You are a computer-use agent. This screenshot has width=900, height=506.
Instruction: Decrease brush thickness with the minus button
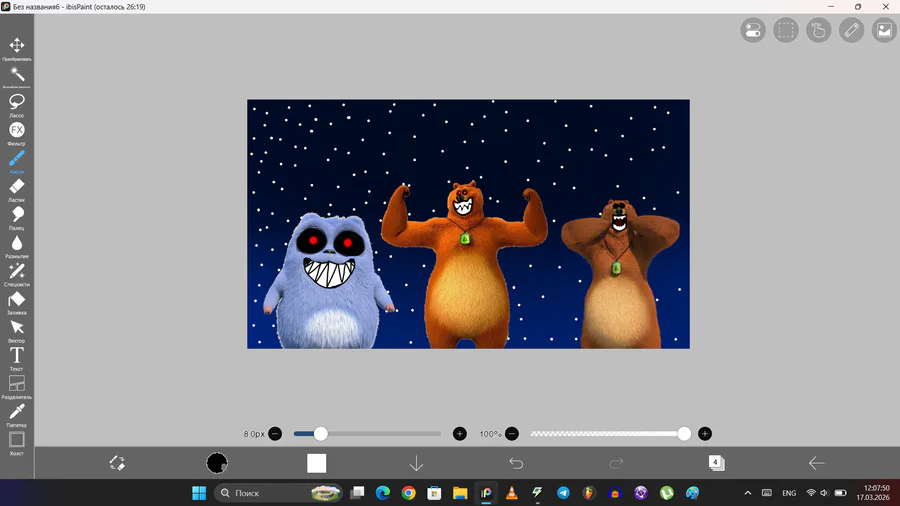coord(275,434)
